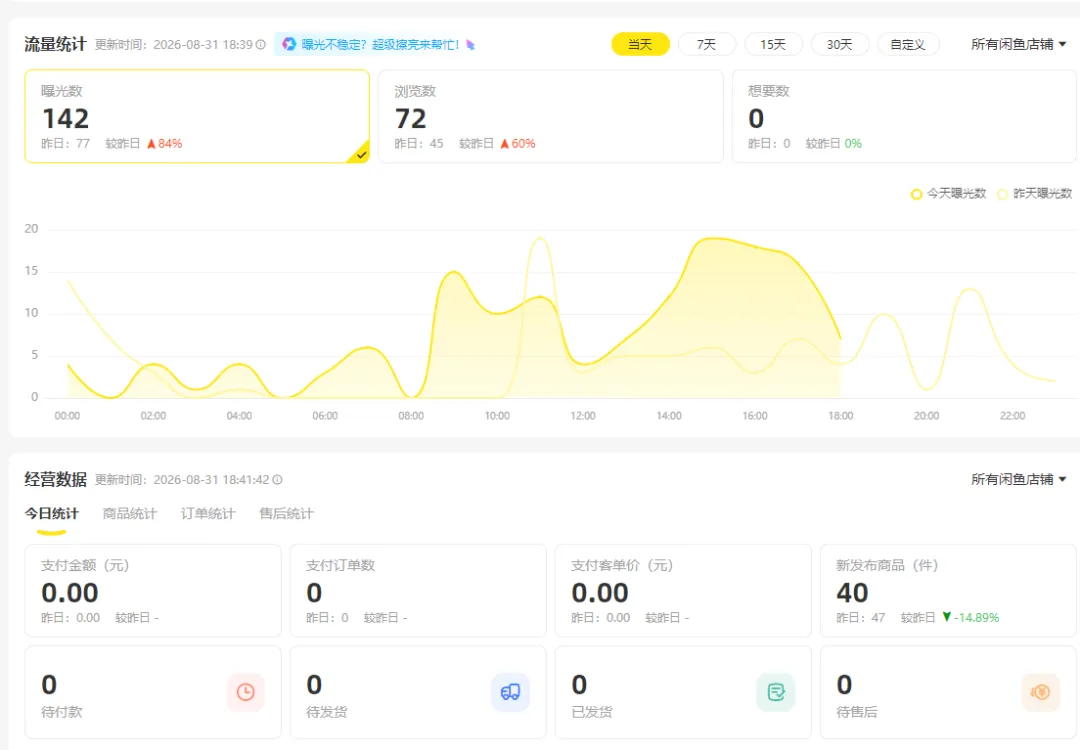
Task: Click the 16:00 peak on exposure chart
Action: click(755, 246)
